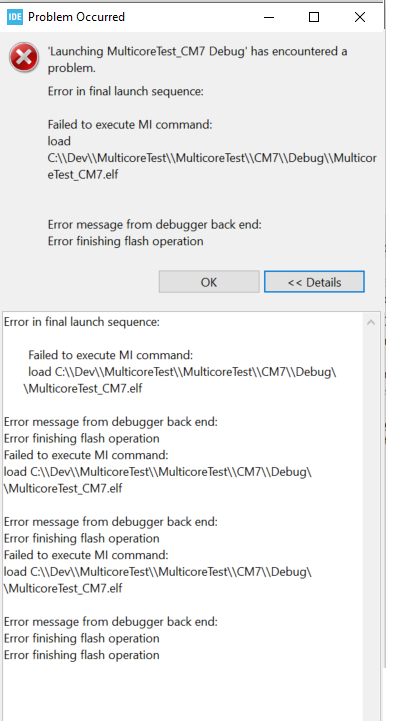Viewport: 396px width, 721px height.
Task: Click 'Error in final launch sequence:' in the details pane
Action: pos(82,322)
